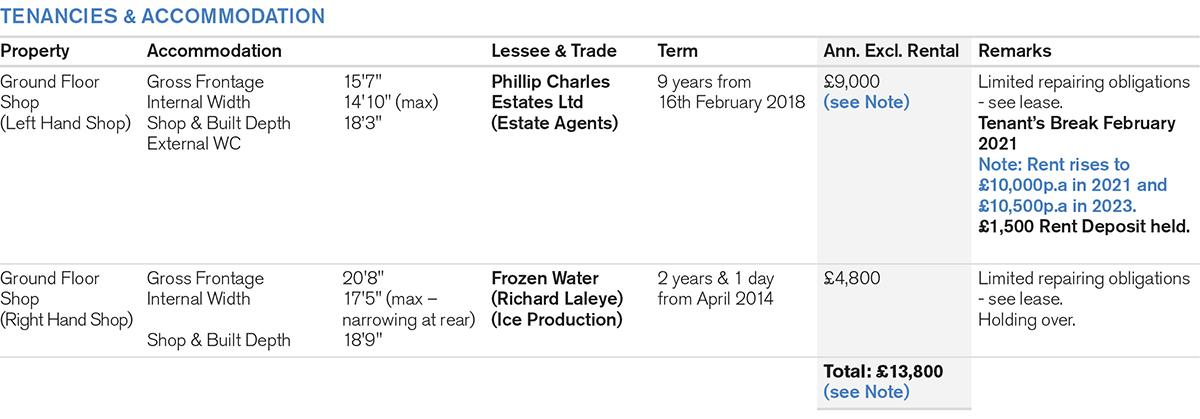Click the Property column header

click(x=35, y=51)
